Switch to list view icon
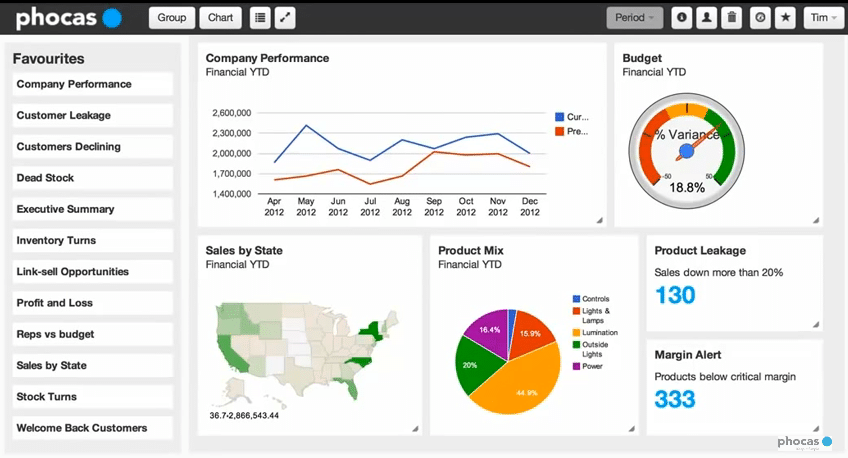The image size is (848, 458). 260,18
